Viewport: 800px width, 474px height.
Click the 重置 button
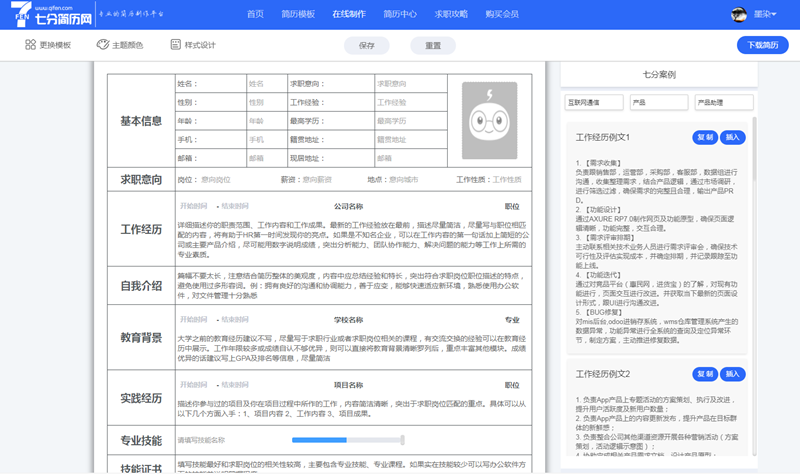coord(433,45)
